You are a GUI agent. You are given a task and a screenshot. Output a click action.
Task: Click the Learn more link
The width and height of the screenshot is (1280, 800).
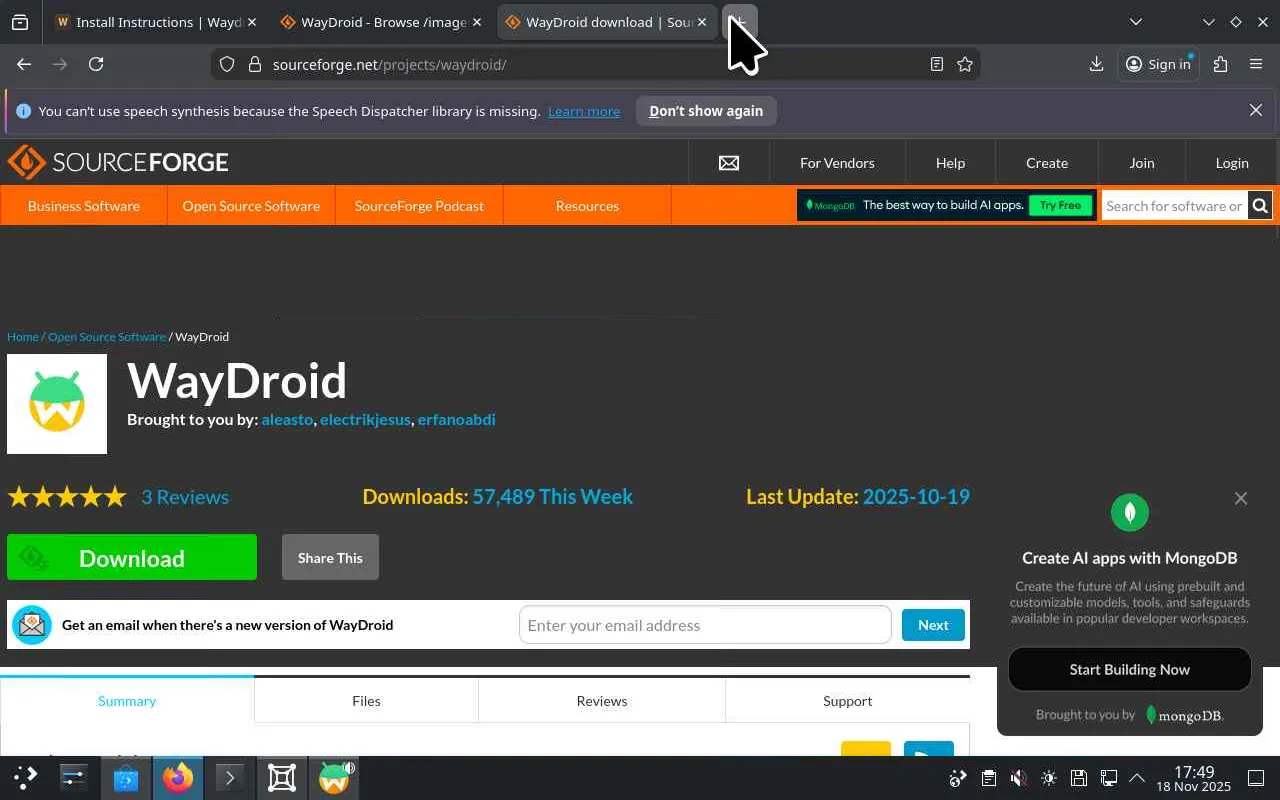point(584,111)
